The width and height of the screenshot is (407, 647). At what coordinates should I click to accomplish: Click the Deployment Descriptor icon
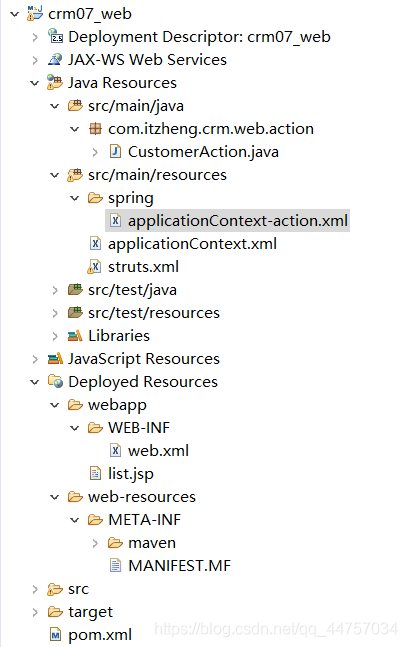pos(55,36)
